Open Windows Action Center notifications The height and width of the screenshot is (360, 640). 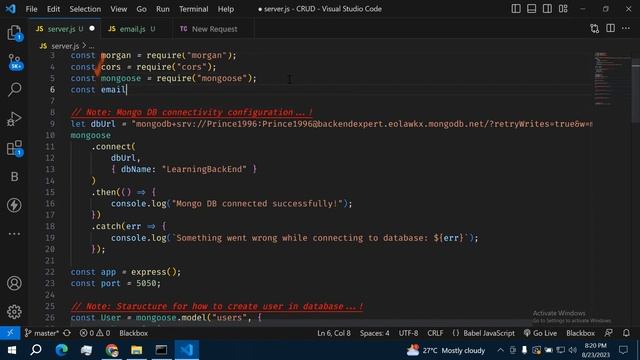(623, 350)
